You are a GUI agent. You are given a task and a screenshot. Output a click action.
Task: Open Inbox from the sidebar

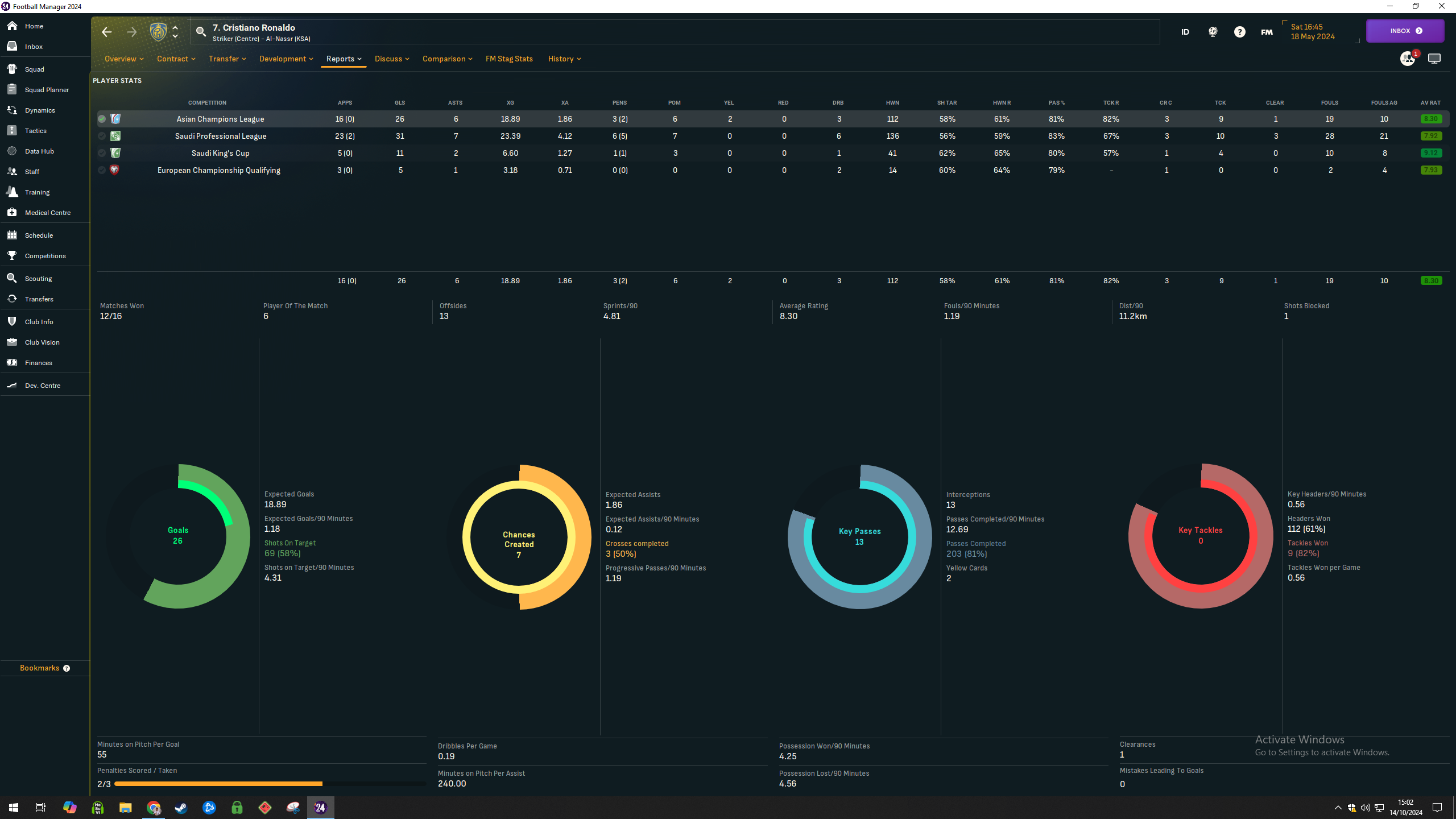[12, 47]
